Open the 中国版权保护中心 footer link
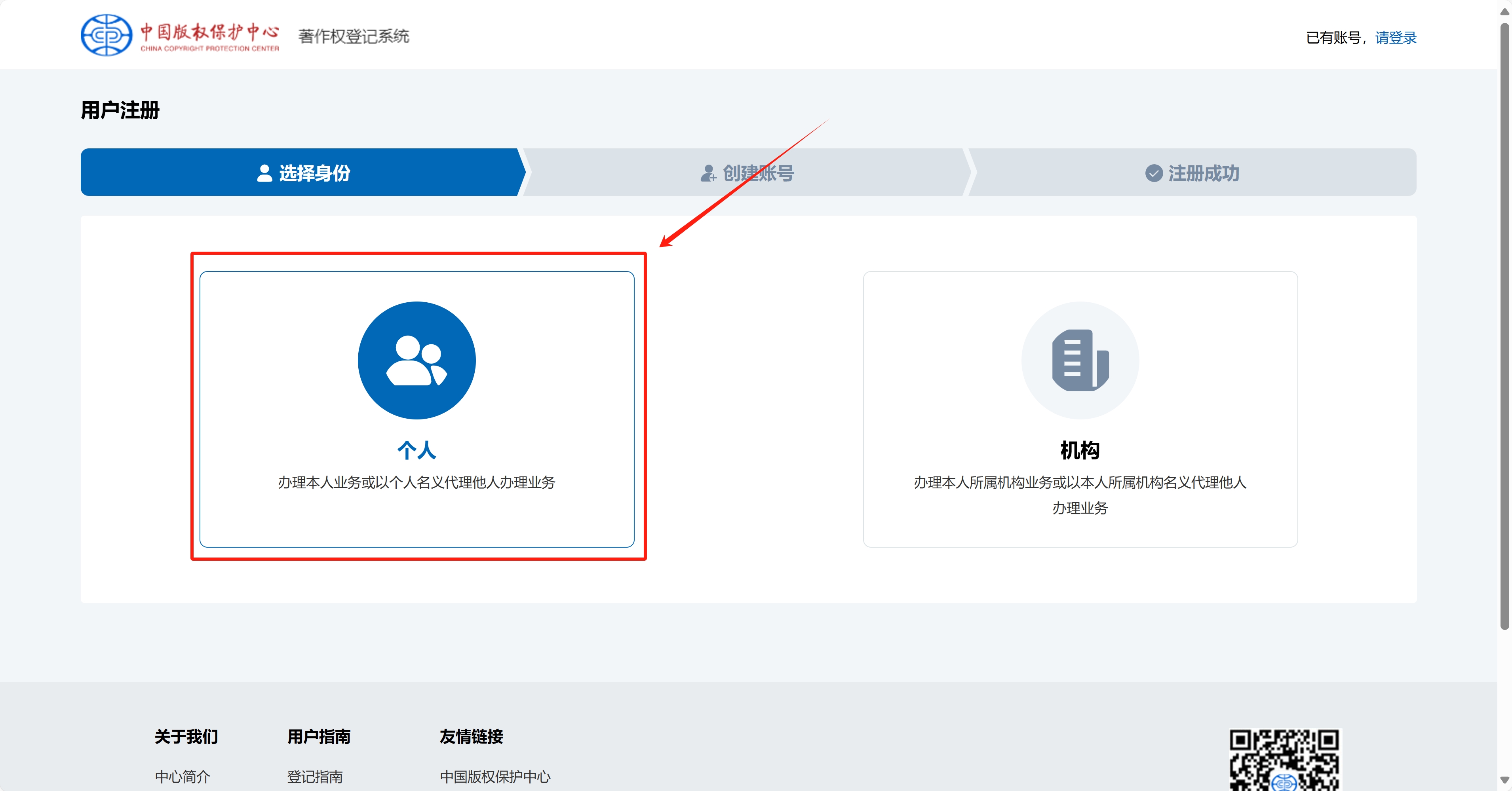Screen dimensions: 1512x791 [495, 776]
